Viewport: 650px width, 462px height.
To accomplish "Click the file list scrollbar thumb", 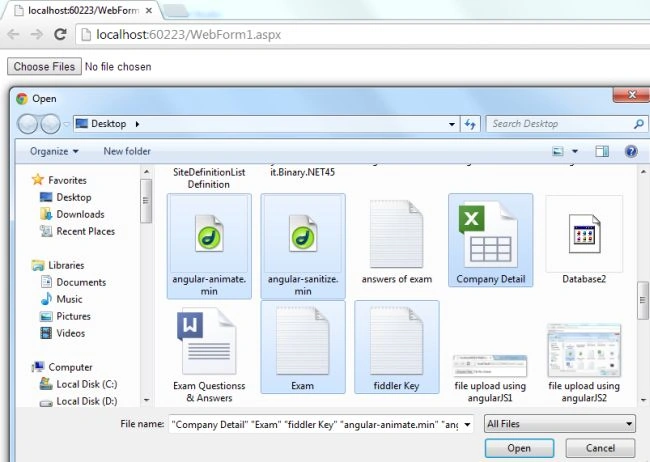I will point(643,300).
